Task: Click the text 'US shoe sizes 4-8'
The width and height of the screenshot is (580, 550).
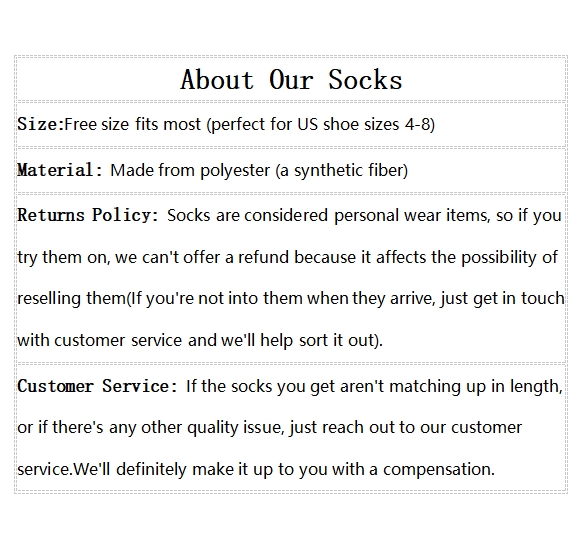Action: point(363,124)
